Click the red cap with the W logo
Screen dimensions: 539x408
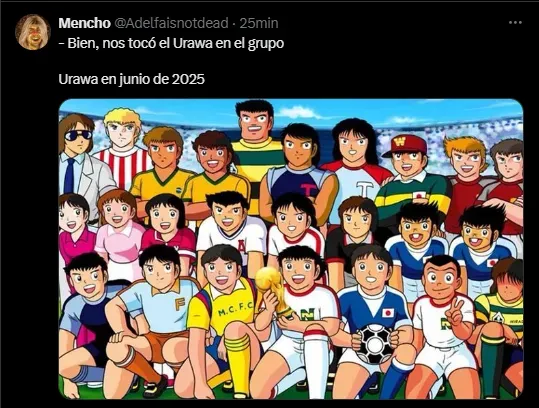(x=404, y=145)
